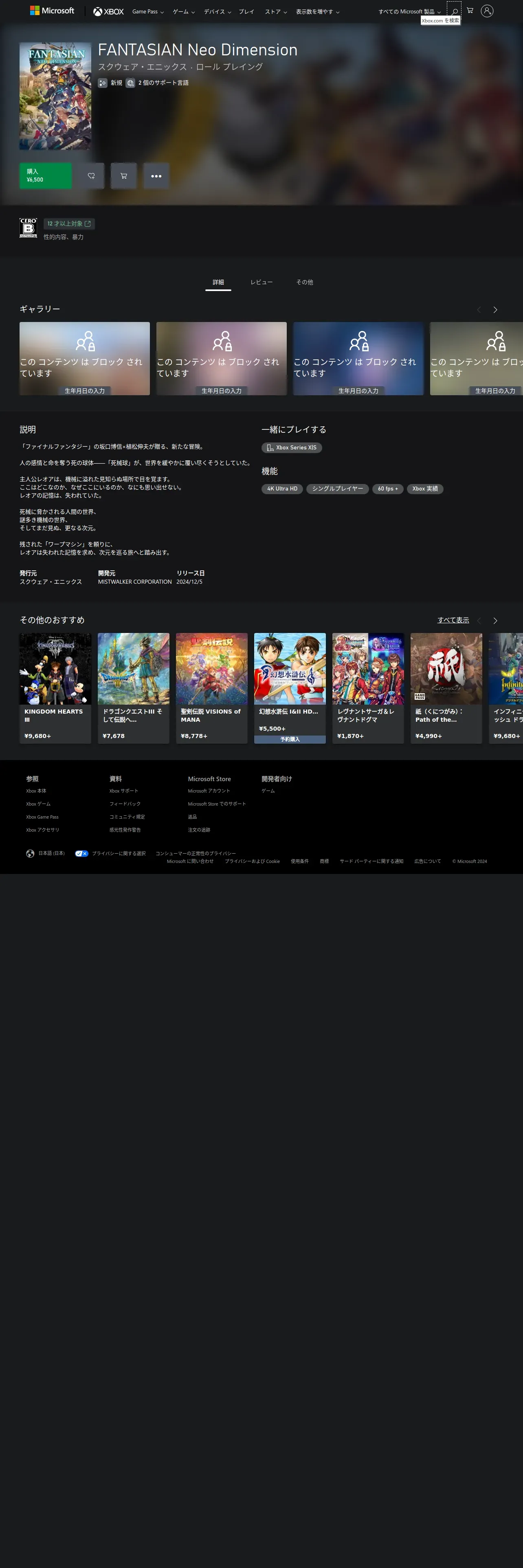
Task: Open the プレイ menu item
Action: 246,11
